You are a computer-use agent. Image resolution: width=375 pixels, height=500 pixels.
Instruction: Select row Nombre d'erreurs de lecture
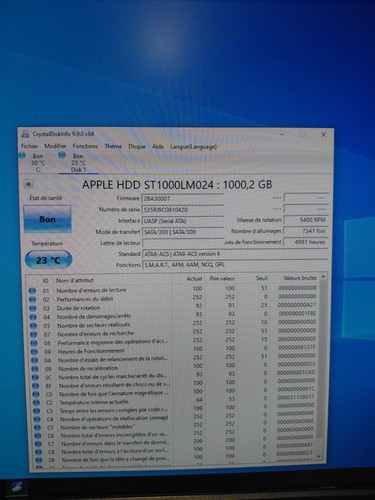pyautogui.click(x=173, y=289)
